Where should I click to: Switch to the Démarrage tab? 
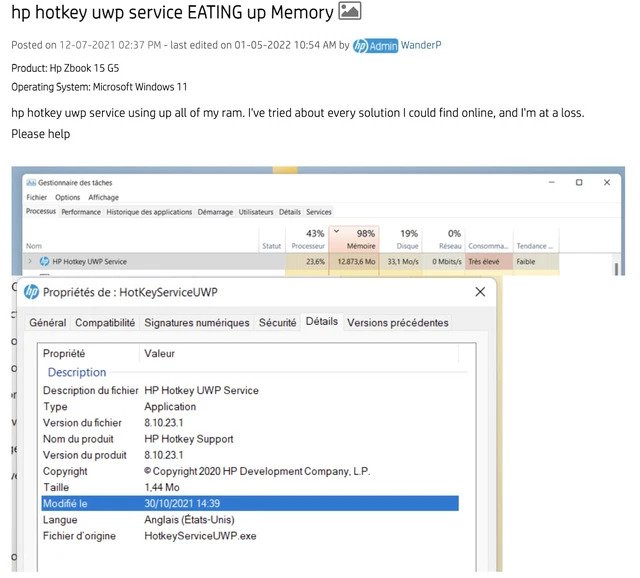(215, 212)
